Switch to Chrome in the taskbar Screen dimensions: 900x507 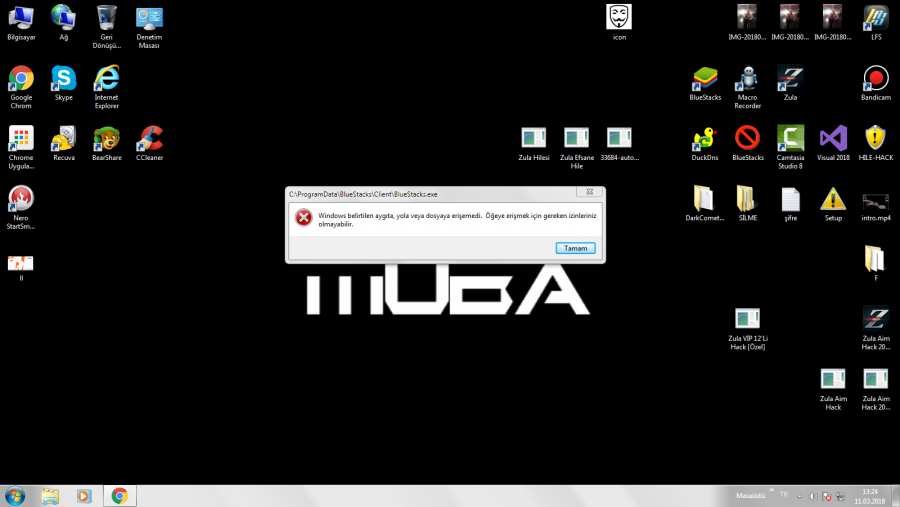tap(119, 496)
